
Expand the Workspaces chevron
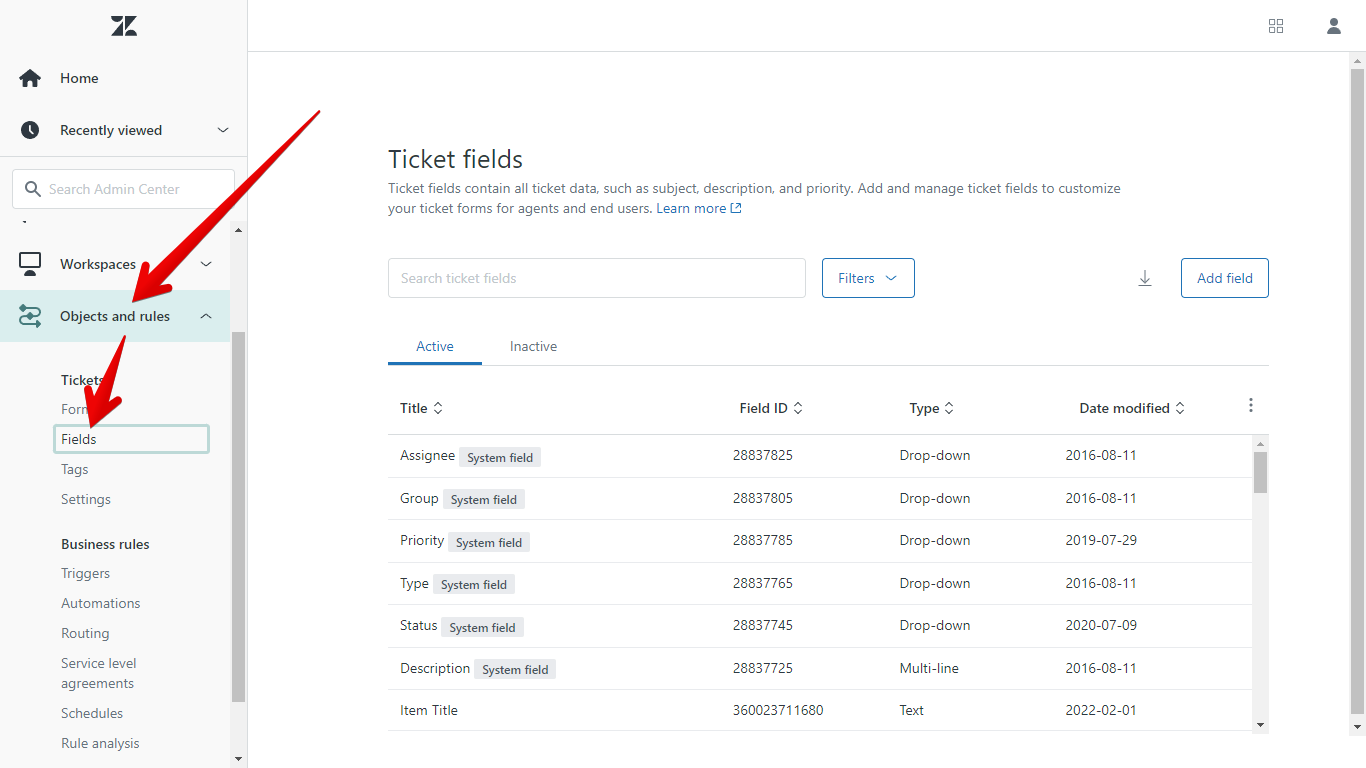pyautogui.click(x=207, y=264)
